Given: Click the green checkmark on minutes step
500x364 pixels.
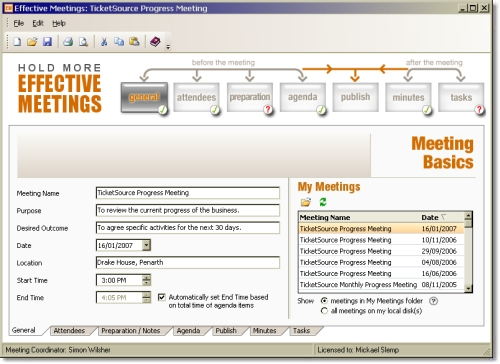Looking at the screenshot, I should click(x=427, y=109).
